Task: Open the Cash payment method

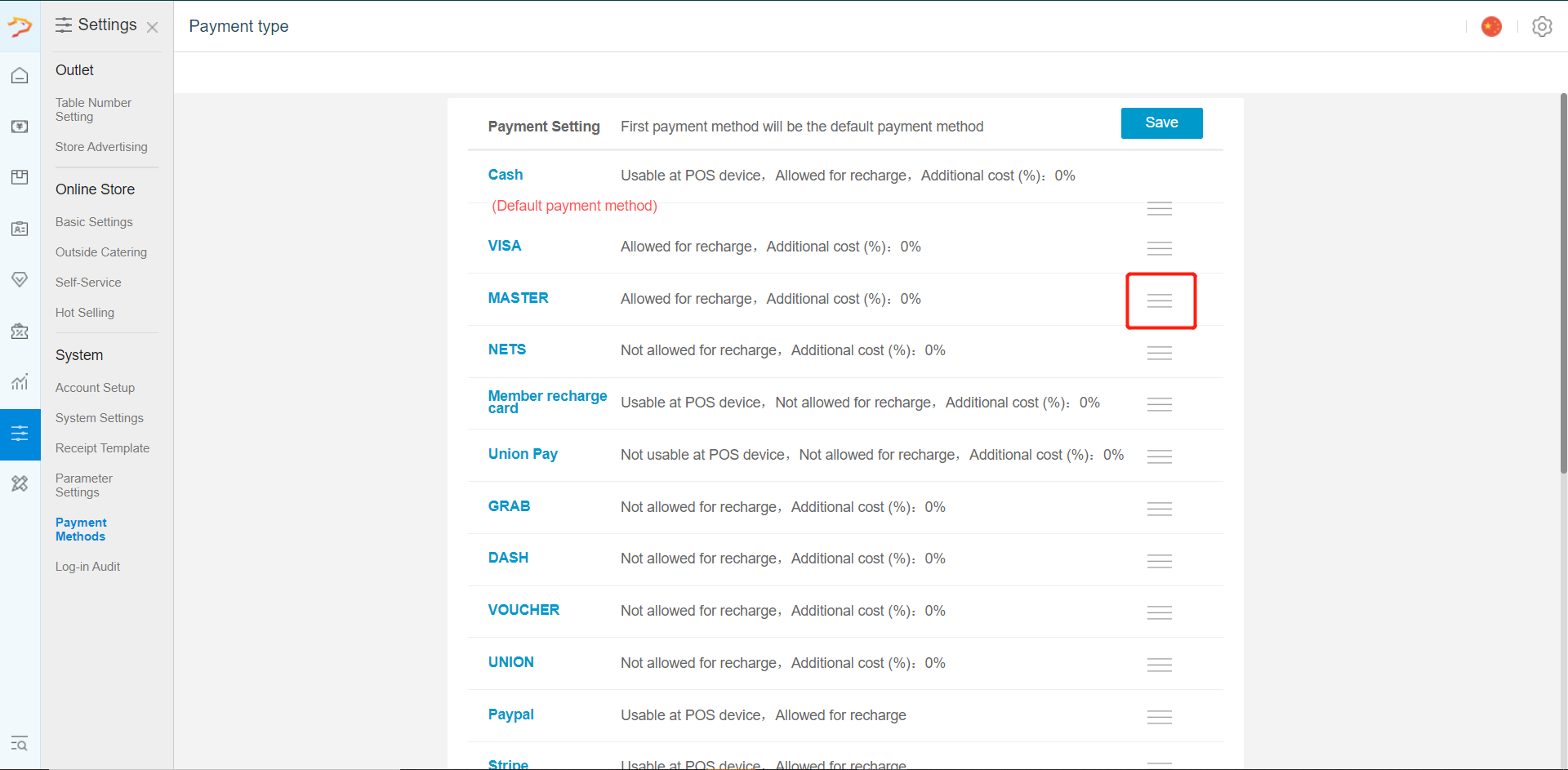Action: (506, 175)
